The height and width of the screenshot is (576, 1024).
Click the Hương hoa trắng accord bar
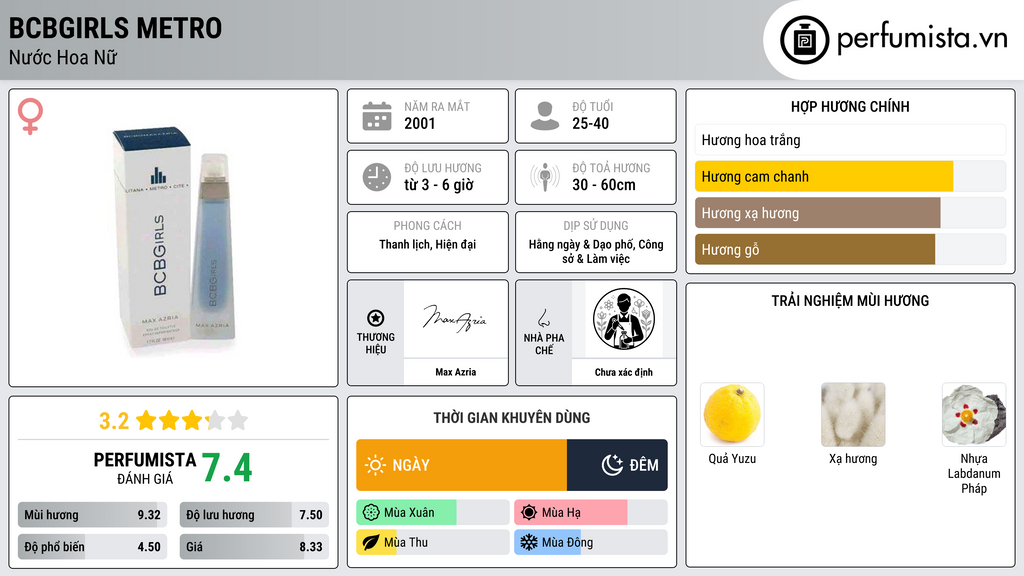coord(850,140)
